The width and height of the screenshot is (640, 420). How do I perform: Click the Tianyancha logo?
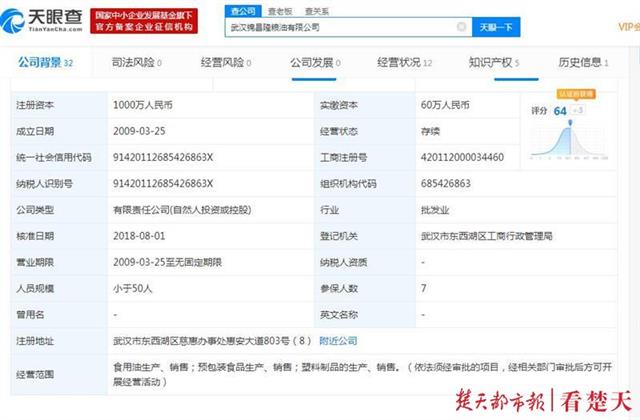point(42,21)
